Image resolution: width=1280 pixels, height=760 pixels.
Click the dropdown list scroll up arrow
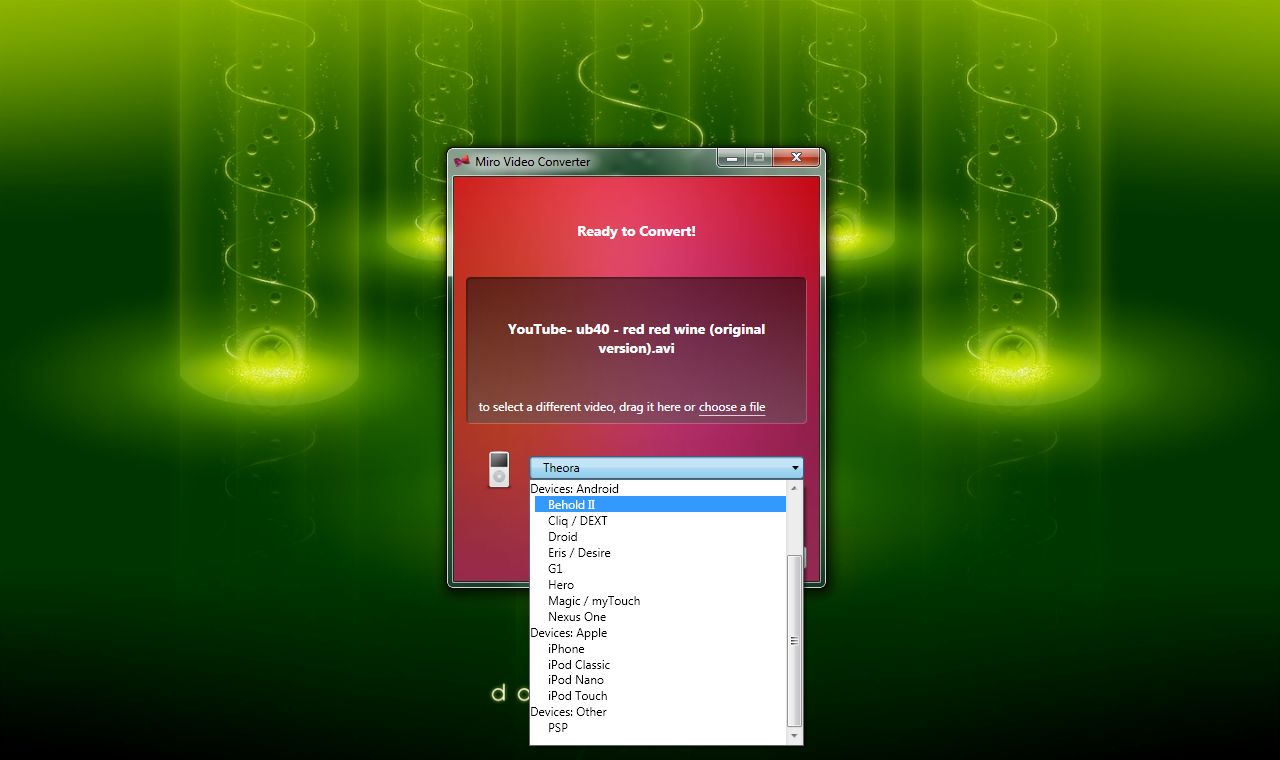(795, 488)
